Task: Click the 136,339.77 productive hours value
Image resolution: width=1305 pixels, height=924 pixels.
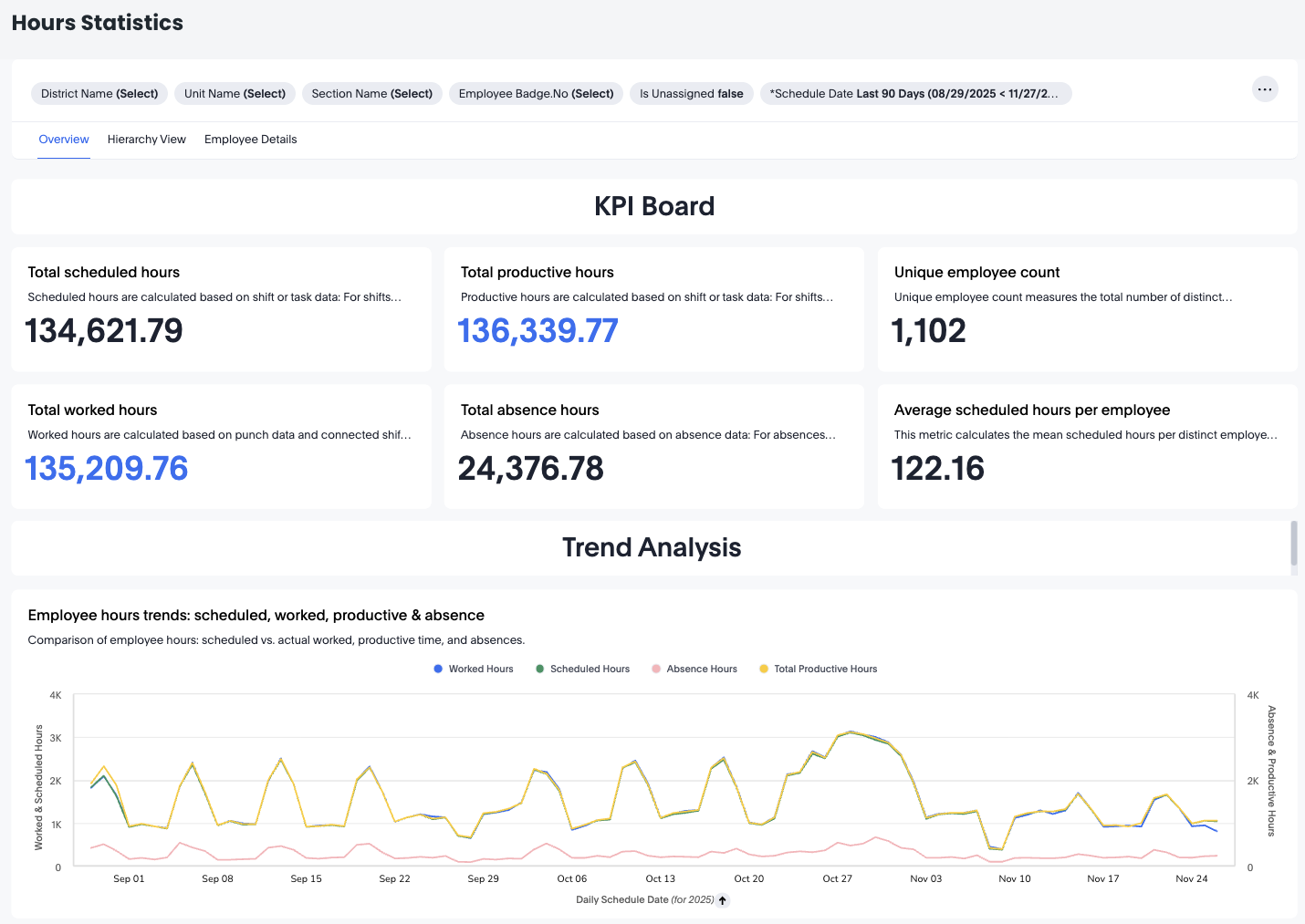Action: [538, 330]
